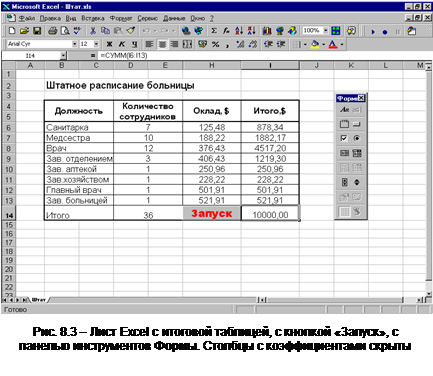The image size is (433, 376).
Task: Click Sort Ascending icon
Action: coord(239,31)
